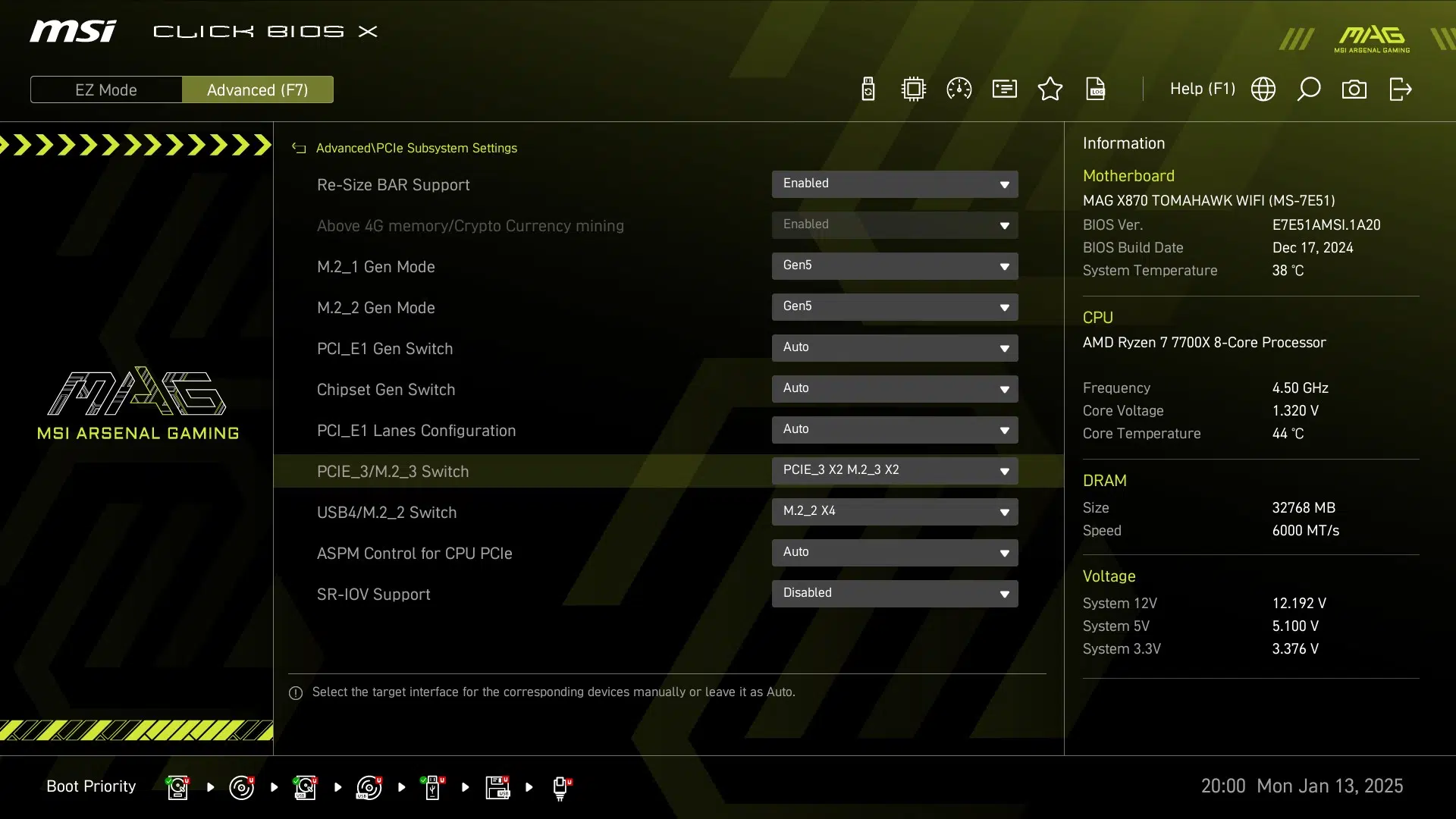Select the M.2_2 Gen Mode label
The image size is (1456, 819).
coord(375,308)
